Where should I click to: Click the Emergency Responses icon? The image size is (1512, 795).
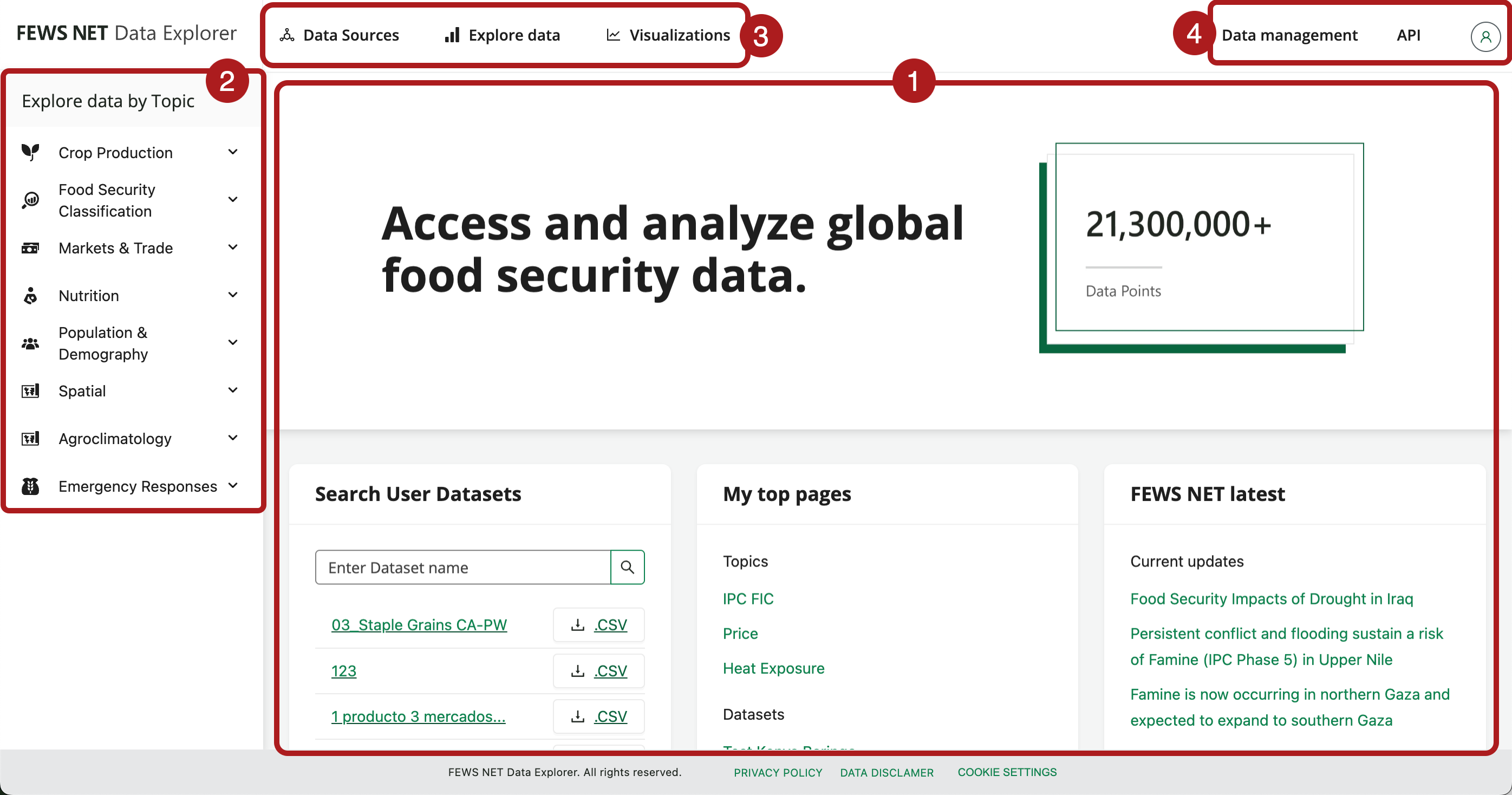pyautogui.click(x=30, y=486)
